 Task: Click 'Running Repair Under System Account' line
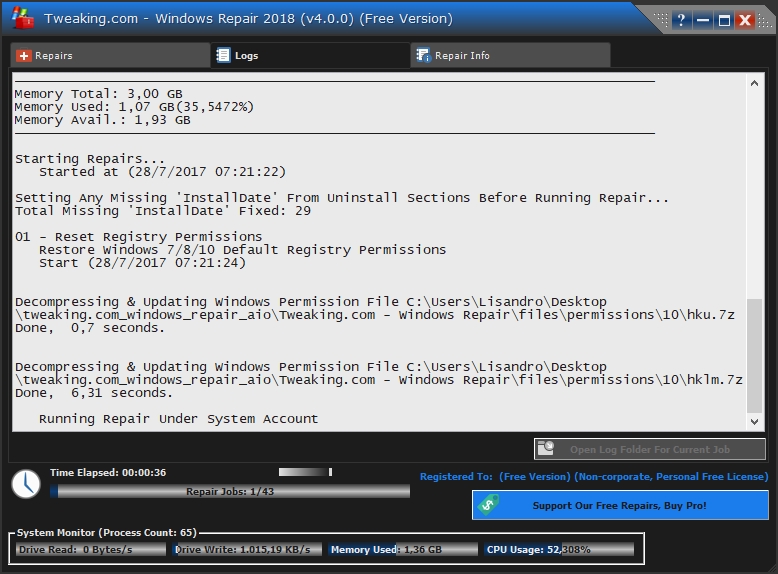pyautogui.click(x=178, y=419)
